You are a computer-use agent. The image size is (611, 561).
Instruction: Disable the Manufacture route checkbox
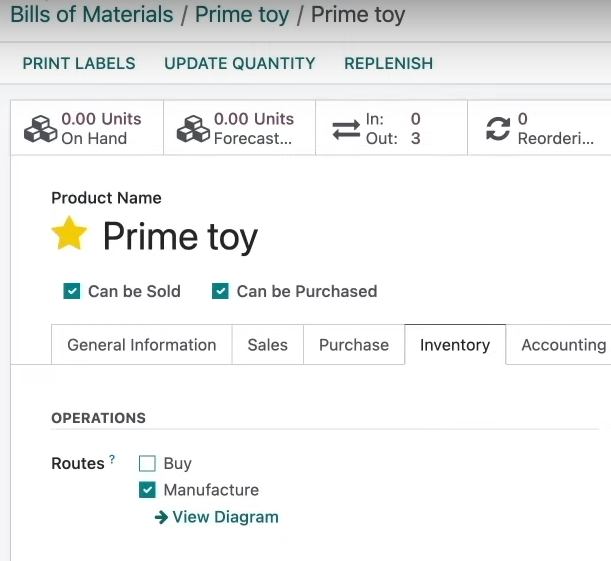[147, 490]
